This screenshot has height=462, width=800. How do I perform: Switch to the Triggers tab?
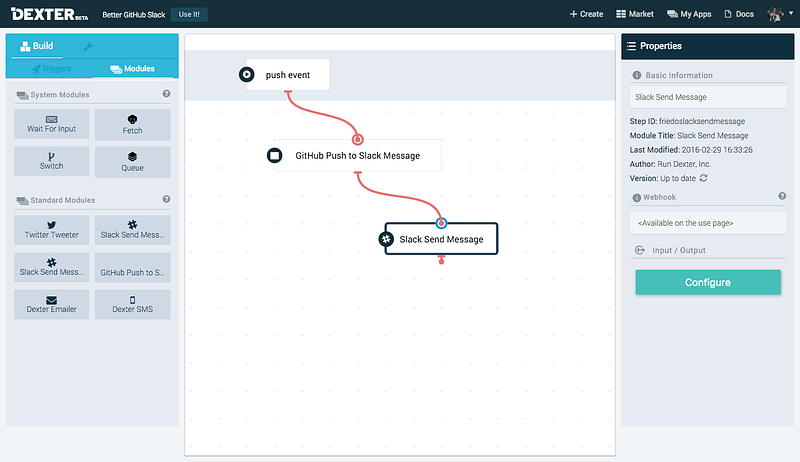point(52,68)
